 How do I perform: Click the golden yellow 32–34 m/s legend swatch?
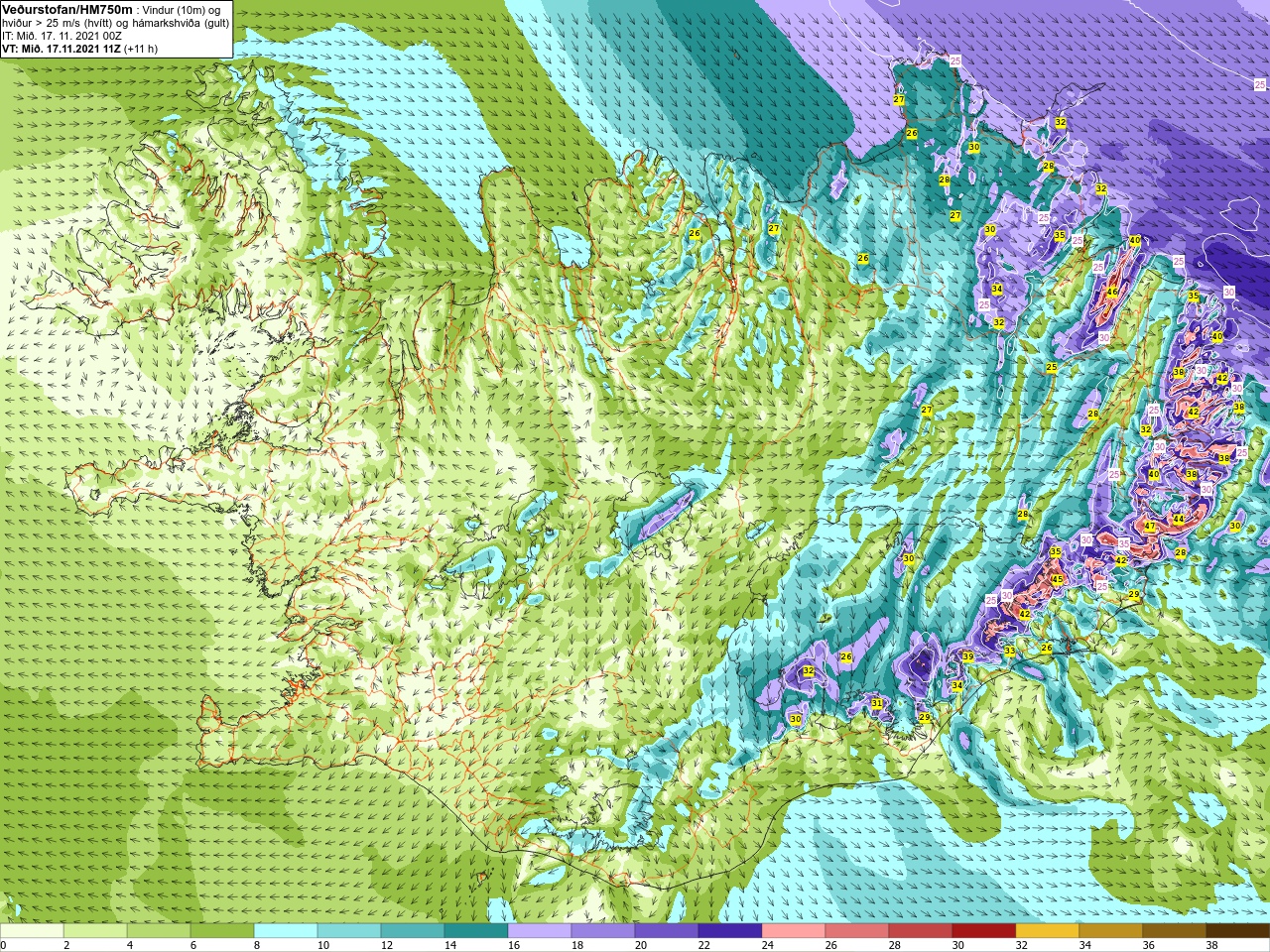click(x=1048, y=931)
